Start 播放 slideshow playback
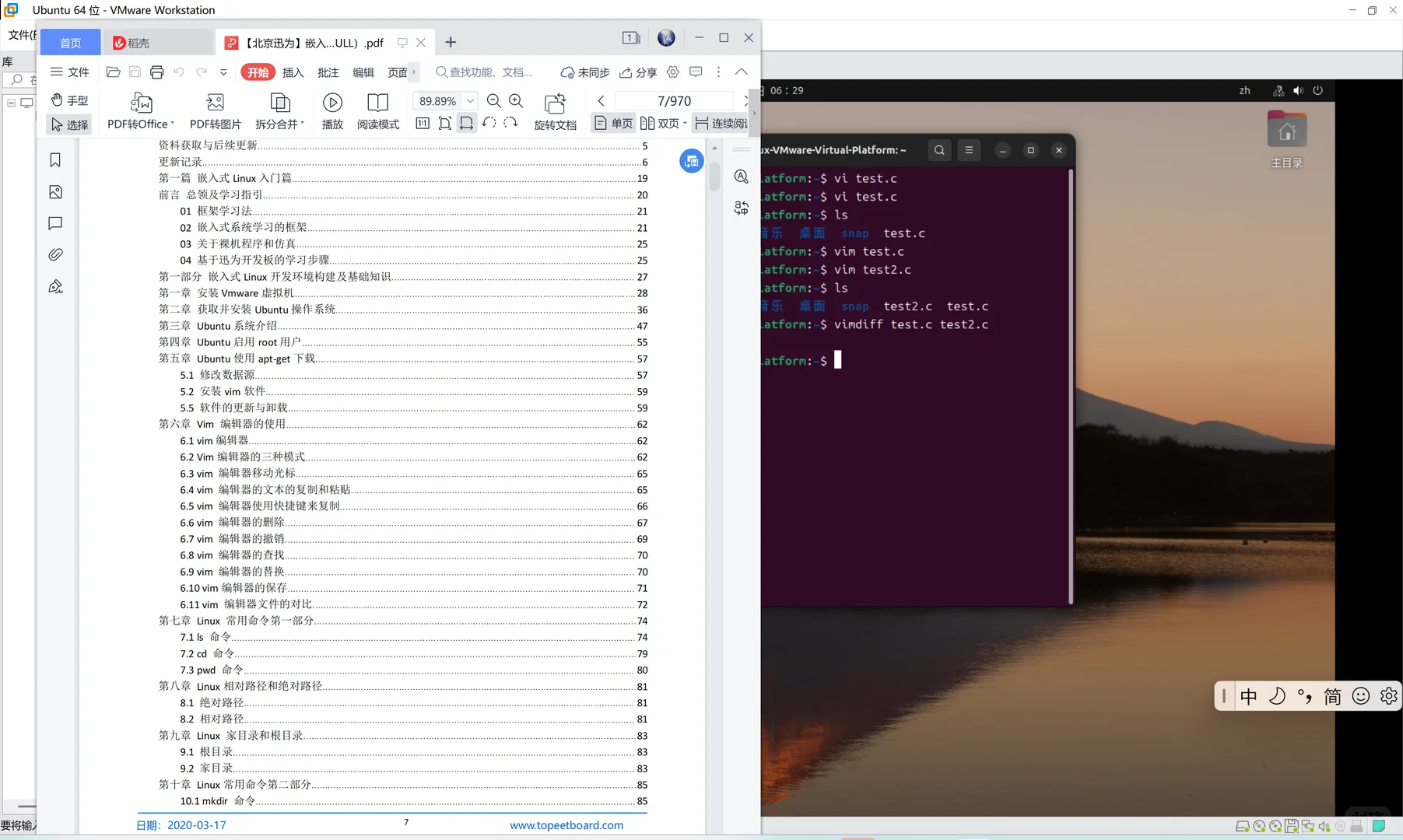This screenshot has width=1403, height=840. [x=332, y=110]
